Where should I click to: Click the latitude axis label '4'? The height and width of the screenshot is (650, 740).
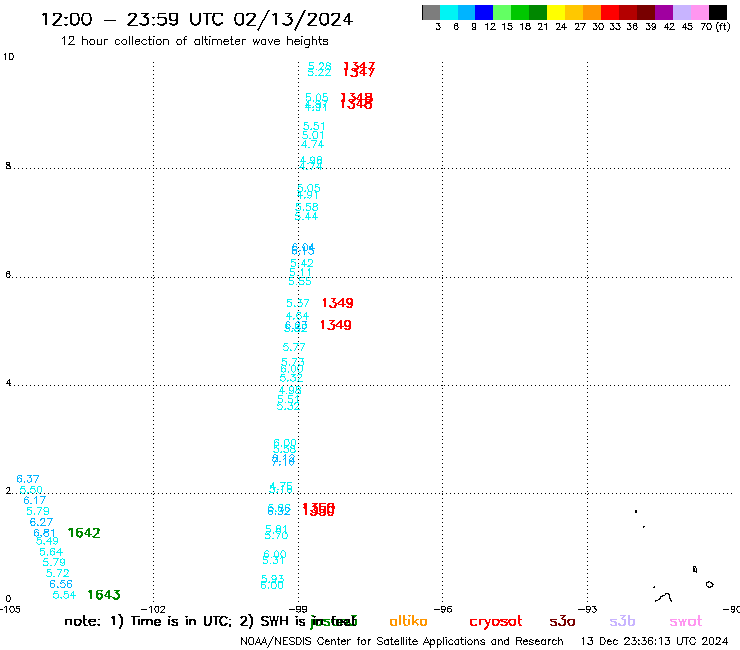(8, 383)
